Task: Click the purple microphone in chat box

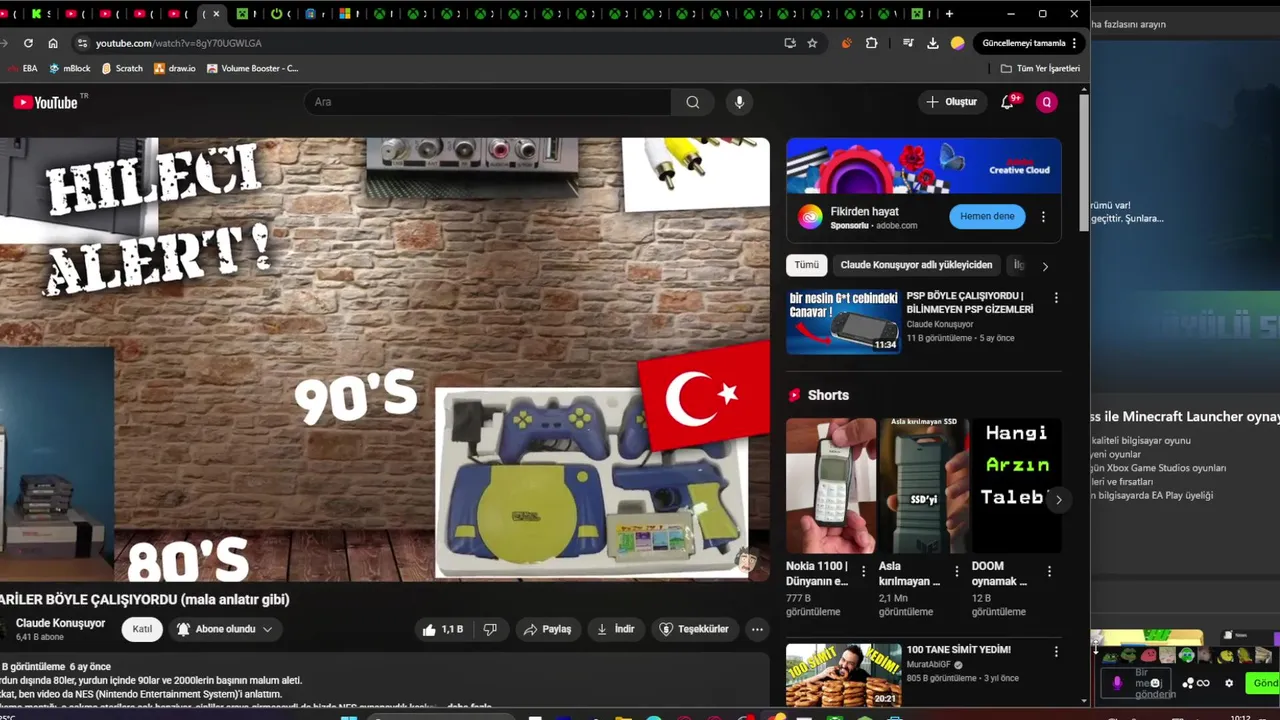Action: coord(1117,683)
